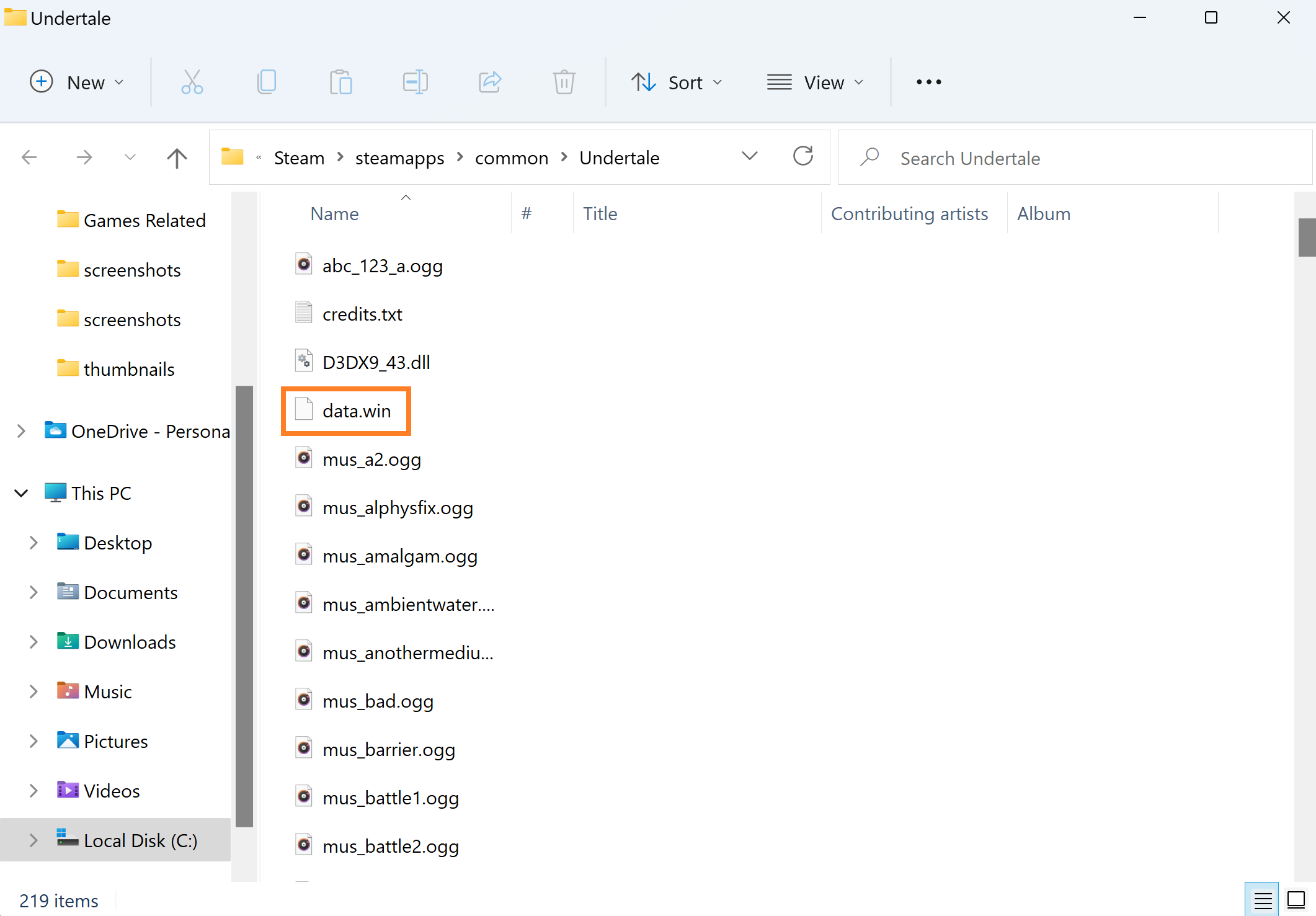Navigate to Steam in breadcrumb
Screen dimensions: 1316x916
[x=300, y=158]
